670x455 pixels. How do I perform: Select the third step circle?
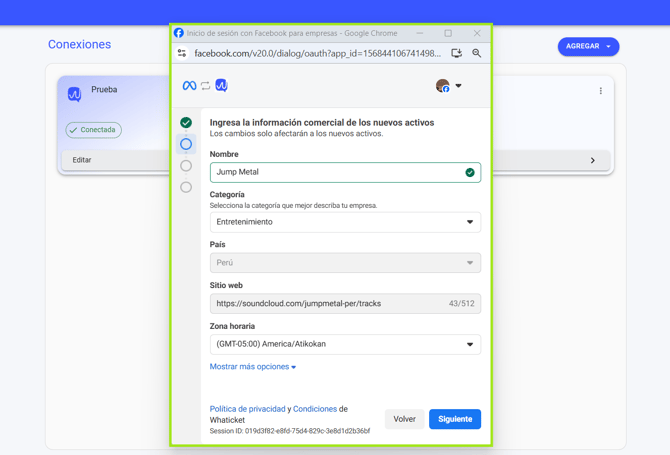click(186, 166)
